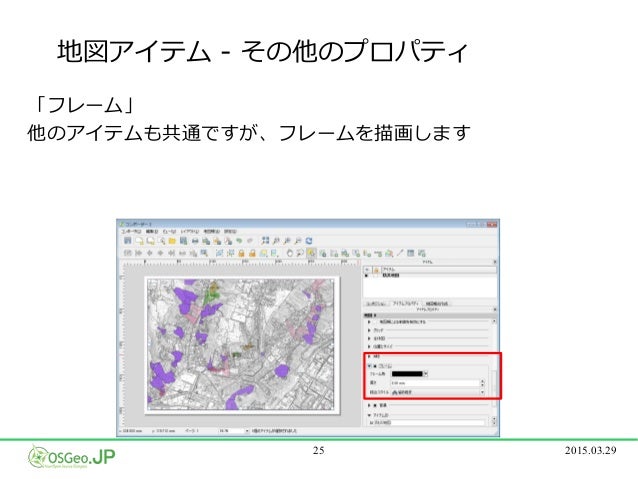The height and width of the screenshot is (479, 638).
Task: Toggle the 背景 (Background) checkbox
Action: click(x=375, y=406)
